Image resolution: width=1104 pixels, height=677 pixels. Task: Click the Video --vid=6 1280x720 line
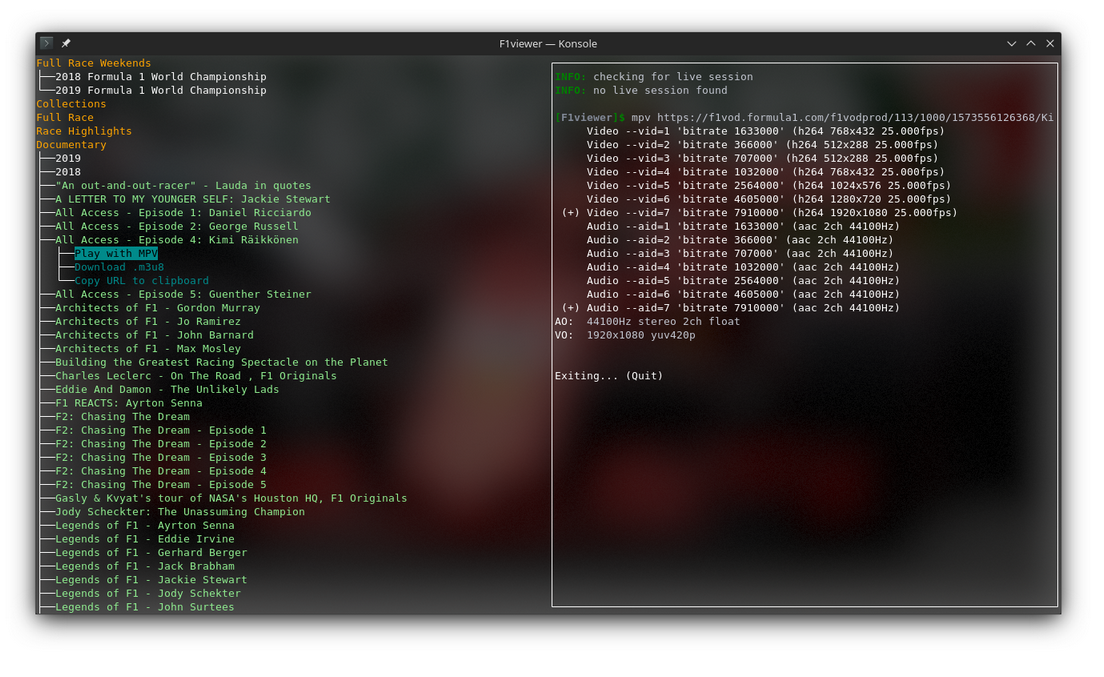click(769, 199)
